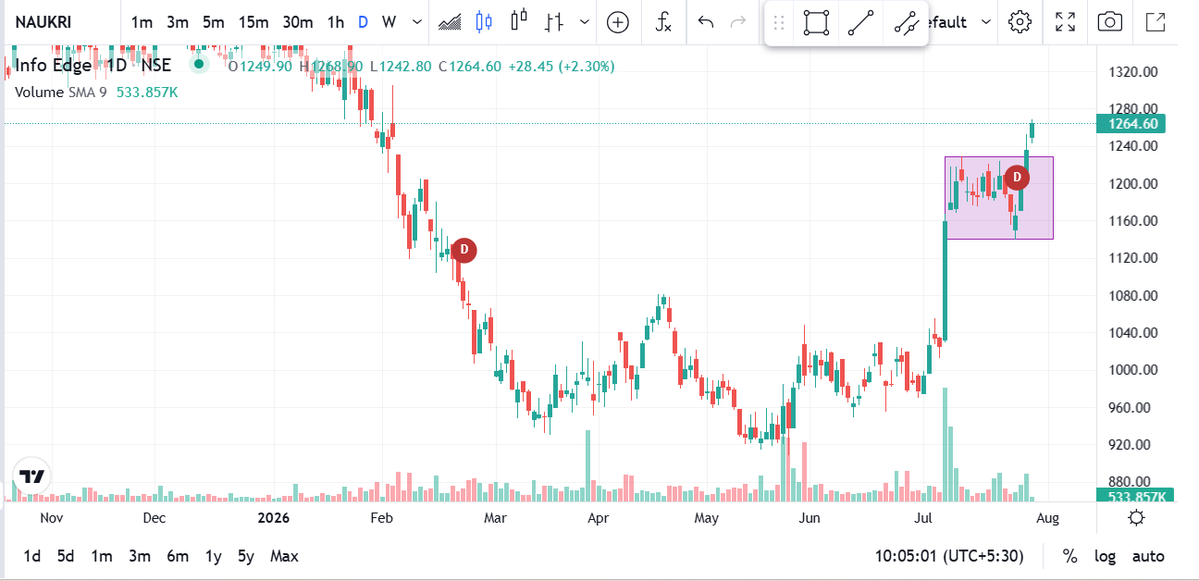
Task: Click the green market status dot
Action: pos(199,65)
